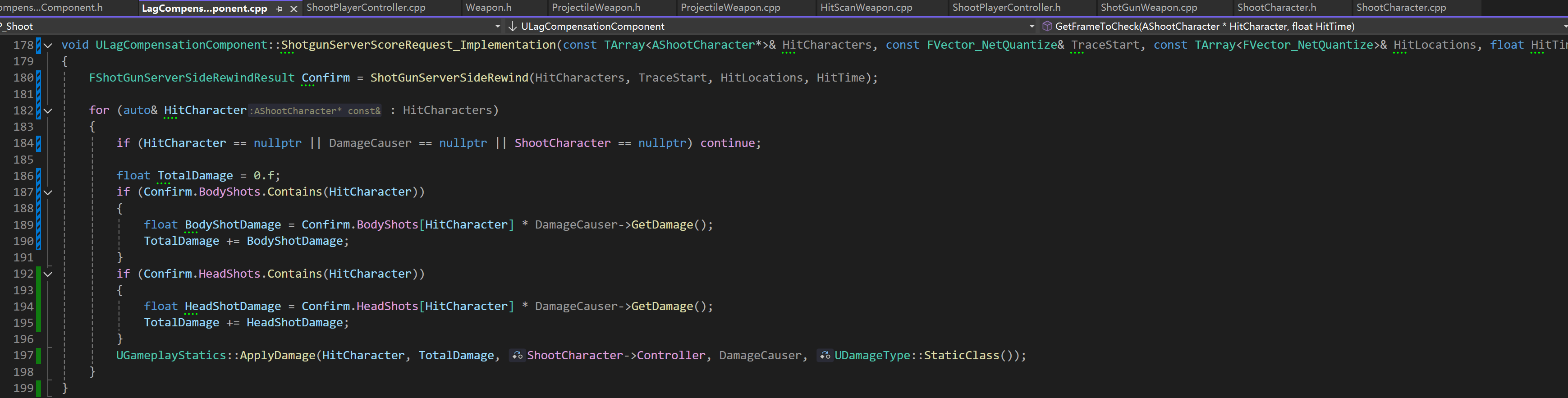This screenshot has width=1568, height=398.
Task: Click the cube icon beside GetFrameToCheck member
Action: [x=1047, y=26]
